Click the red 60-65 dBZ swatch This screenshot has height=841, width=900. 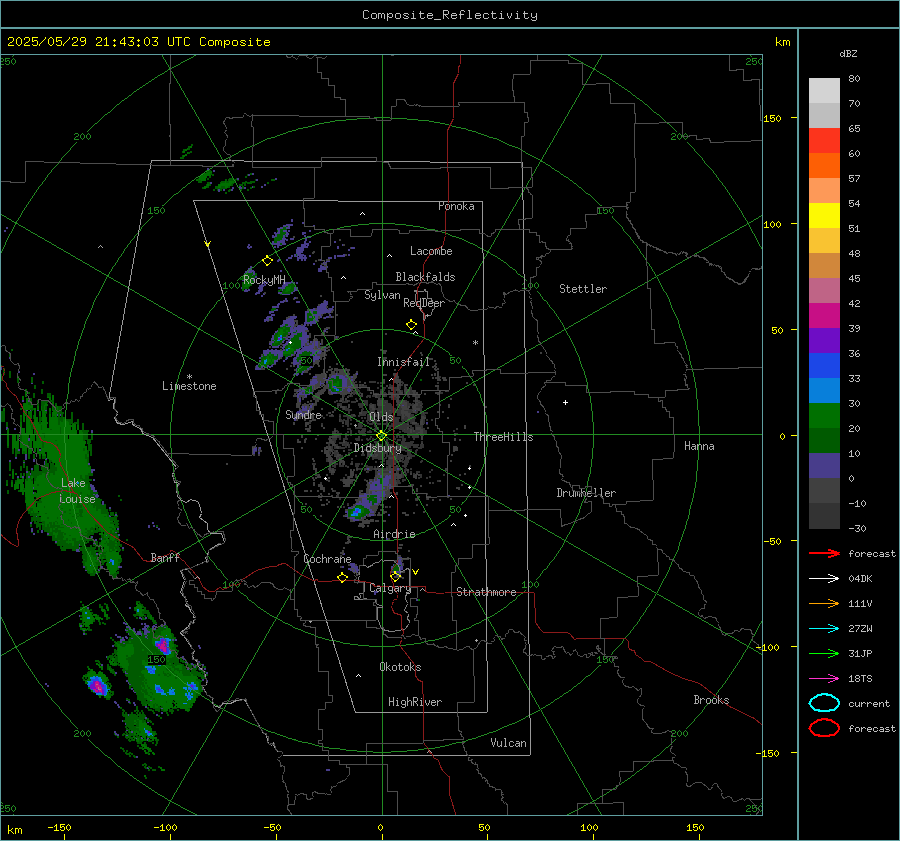pos(824,140)
